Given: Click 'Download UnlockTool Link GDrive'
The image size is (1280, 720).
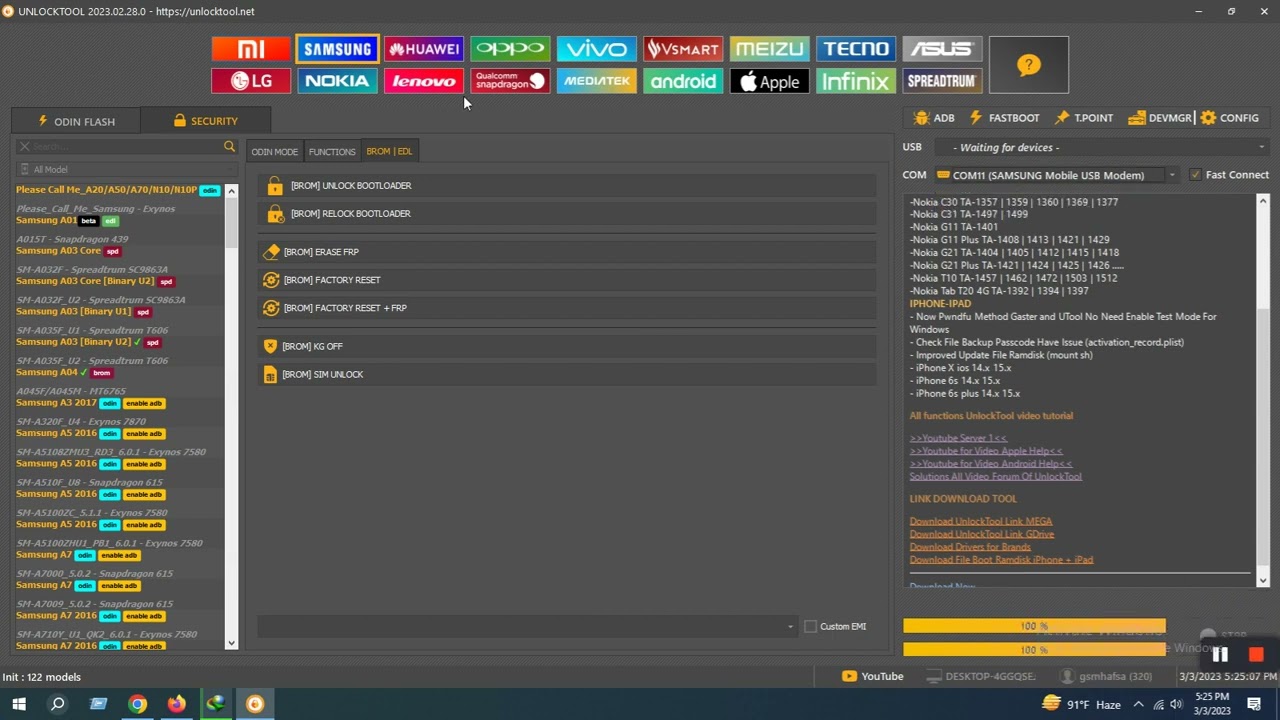Looking at the screenshot, I should tap(982, 534).
